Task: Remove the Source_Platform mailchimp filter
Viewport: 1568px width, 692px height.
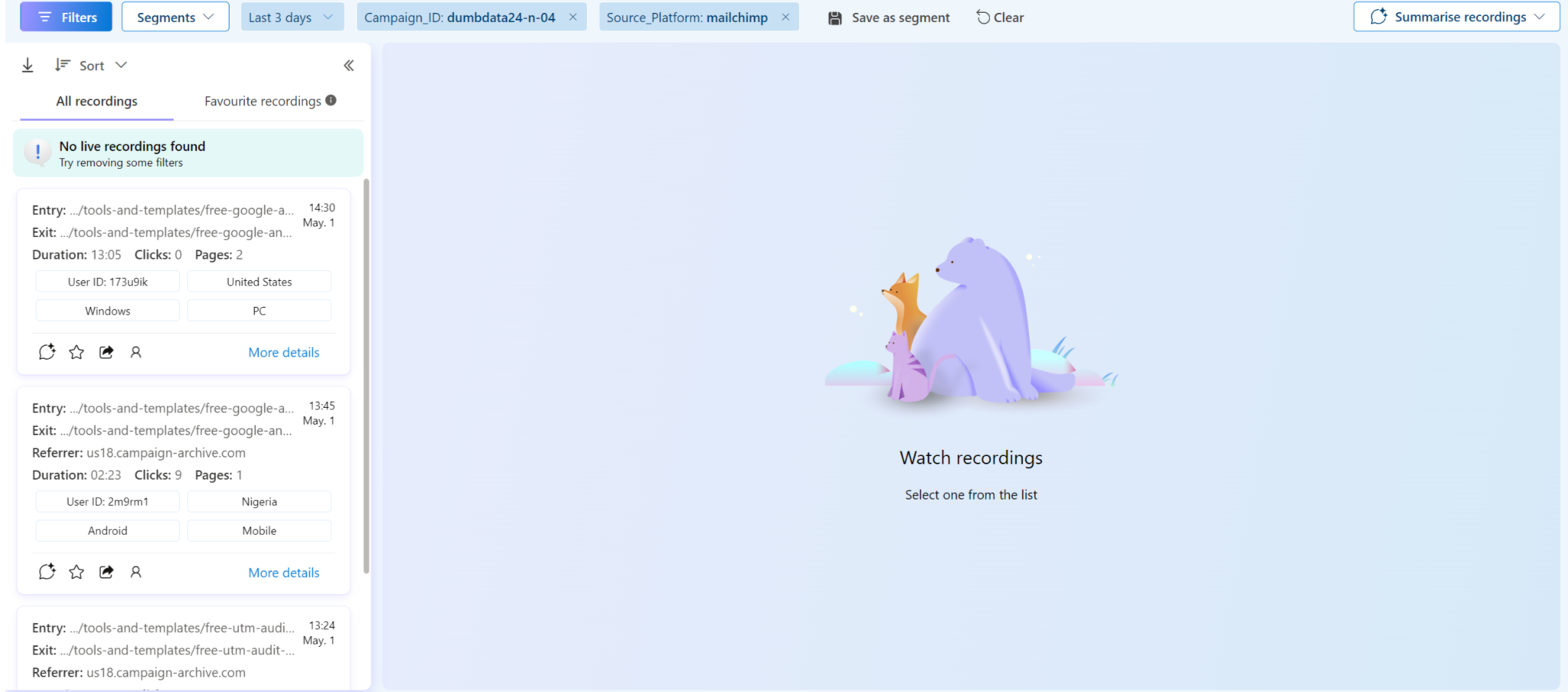Action: (x=785, y=17)
